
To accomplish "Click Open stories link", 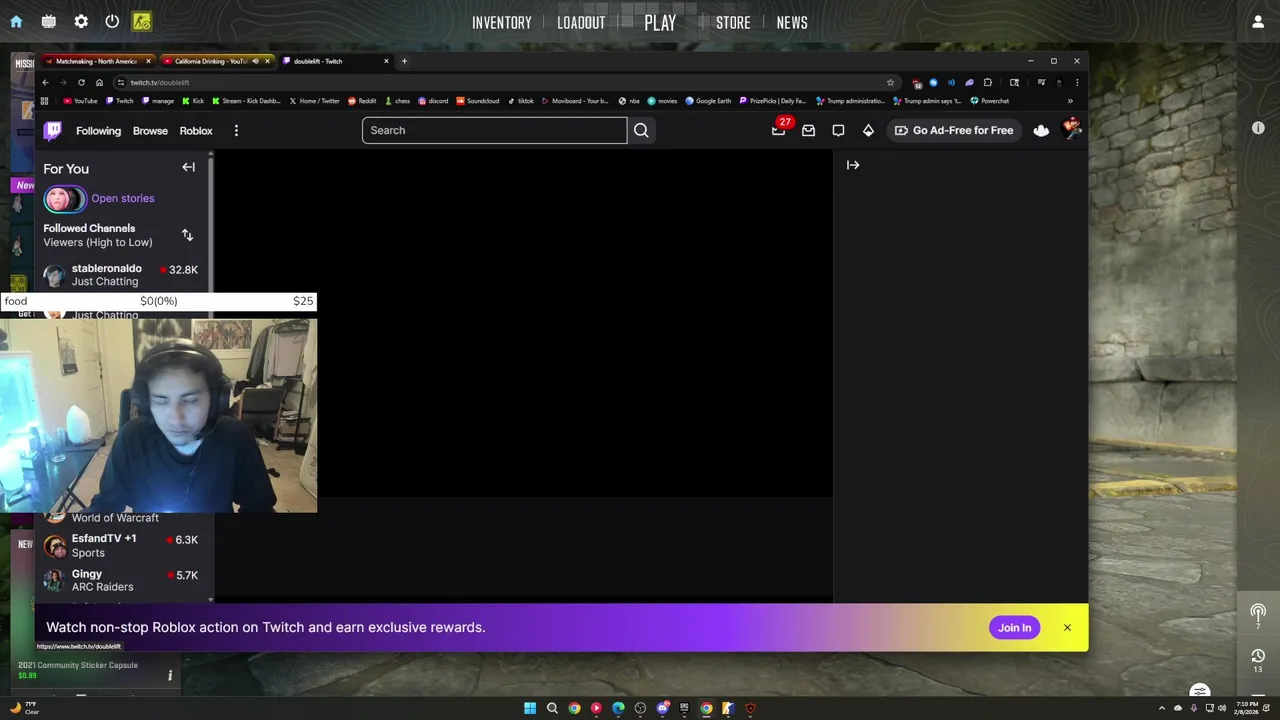I will point(122,198).
